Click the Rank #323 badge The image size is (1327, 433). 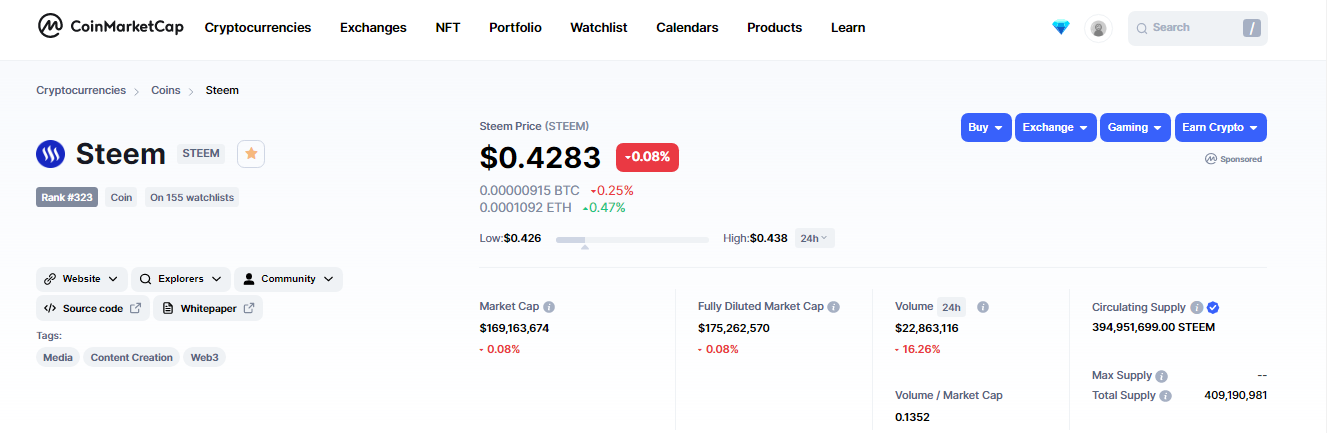click(67, 197)
